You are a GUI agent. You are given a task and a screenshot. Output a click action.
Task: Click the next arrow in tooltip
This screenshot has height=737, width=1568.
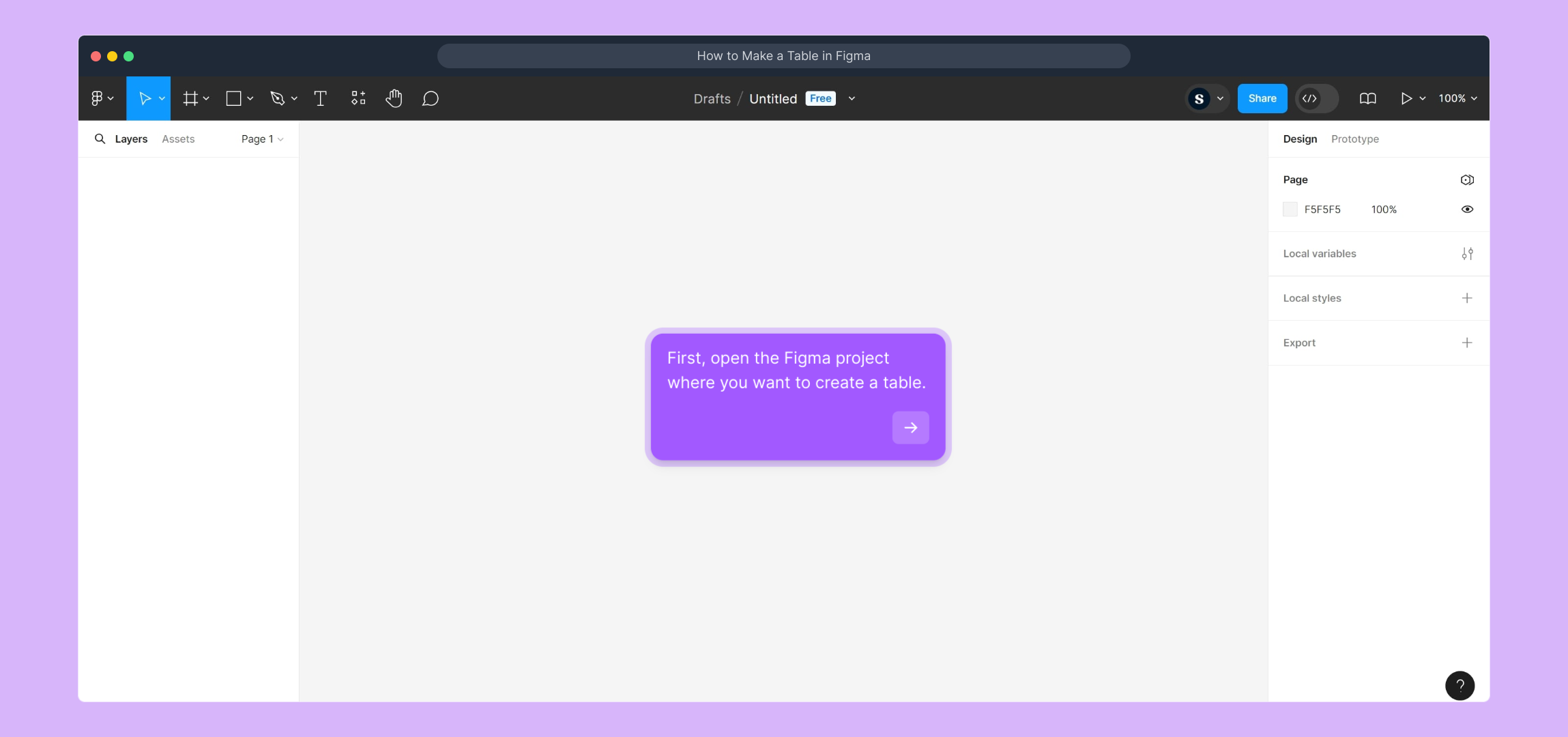(x=910, y=428)
